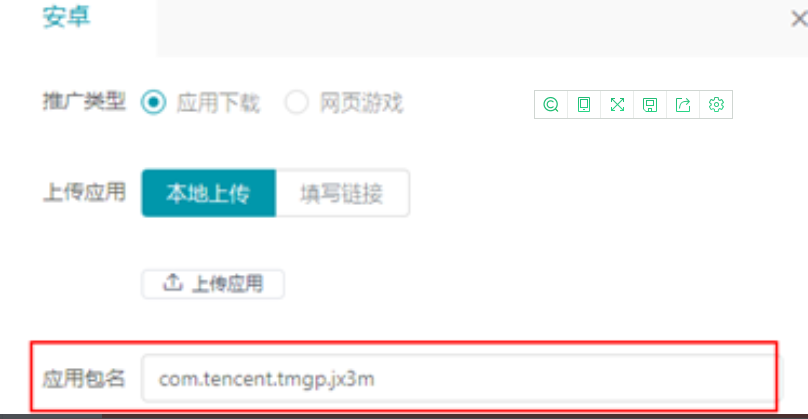Choose the 填写链接 option
808x419 pixels.
(x=343, y=193)
